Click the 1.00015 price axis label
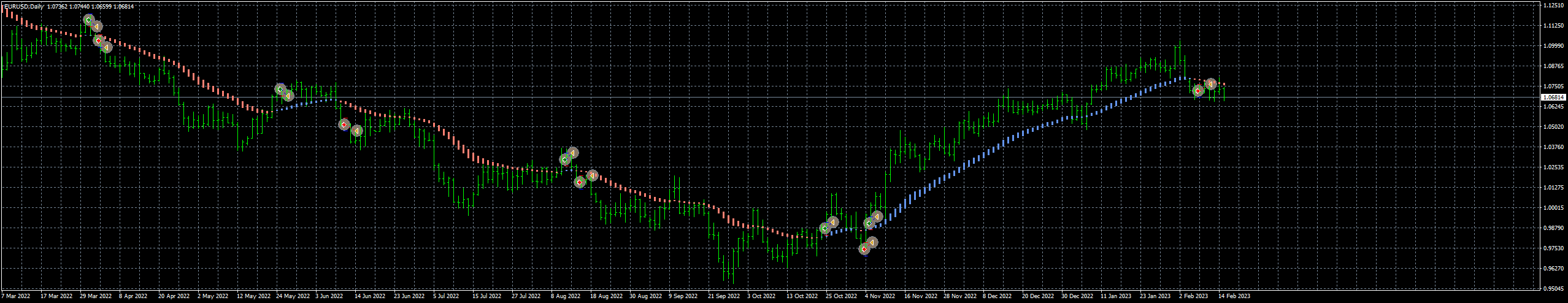 pyautogui.click(x=1553, y=208)
